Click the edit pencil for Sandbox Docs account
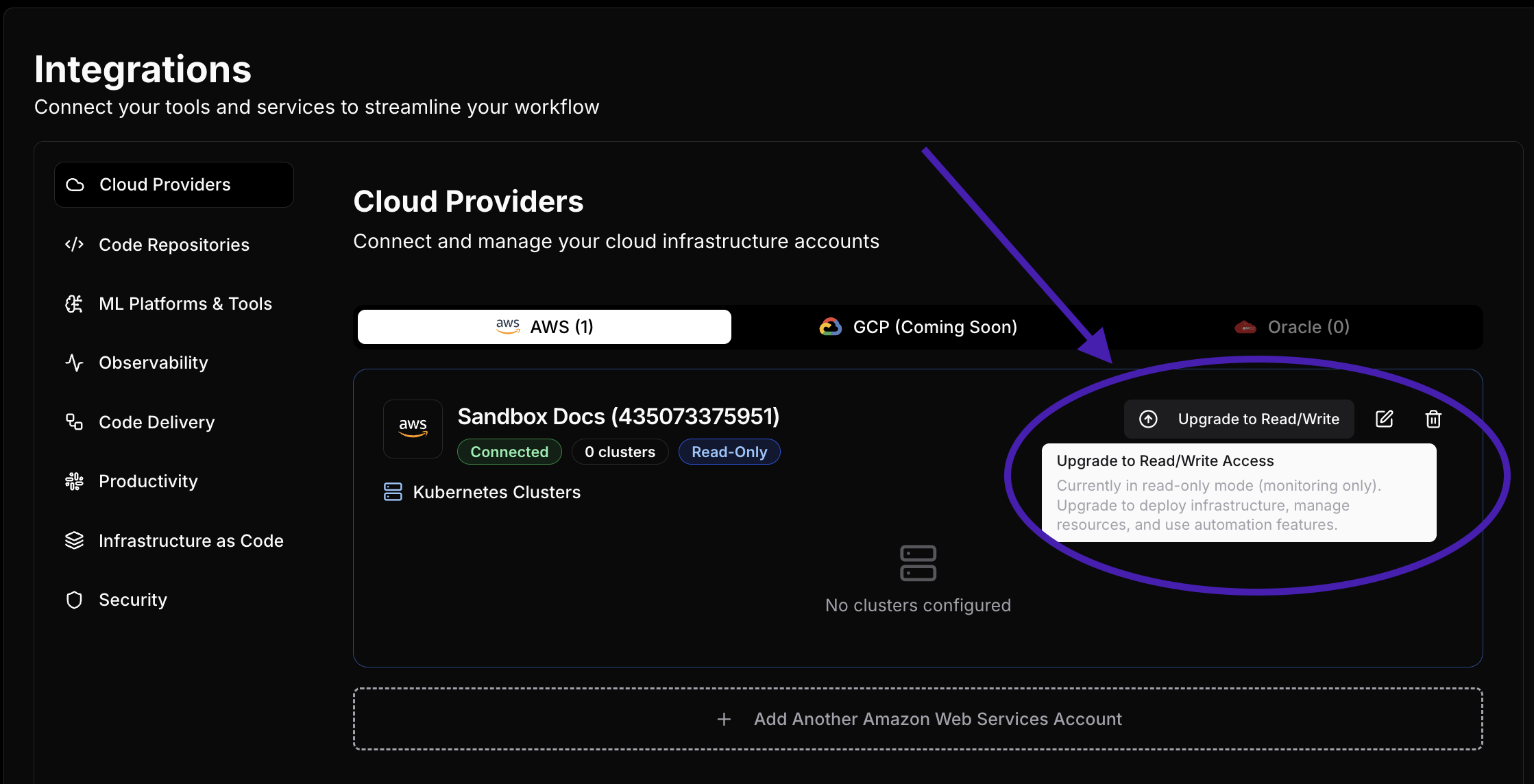The width and height of the screenshot is (1534, 784). click(x=1385, y=419)
